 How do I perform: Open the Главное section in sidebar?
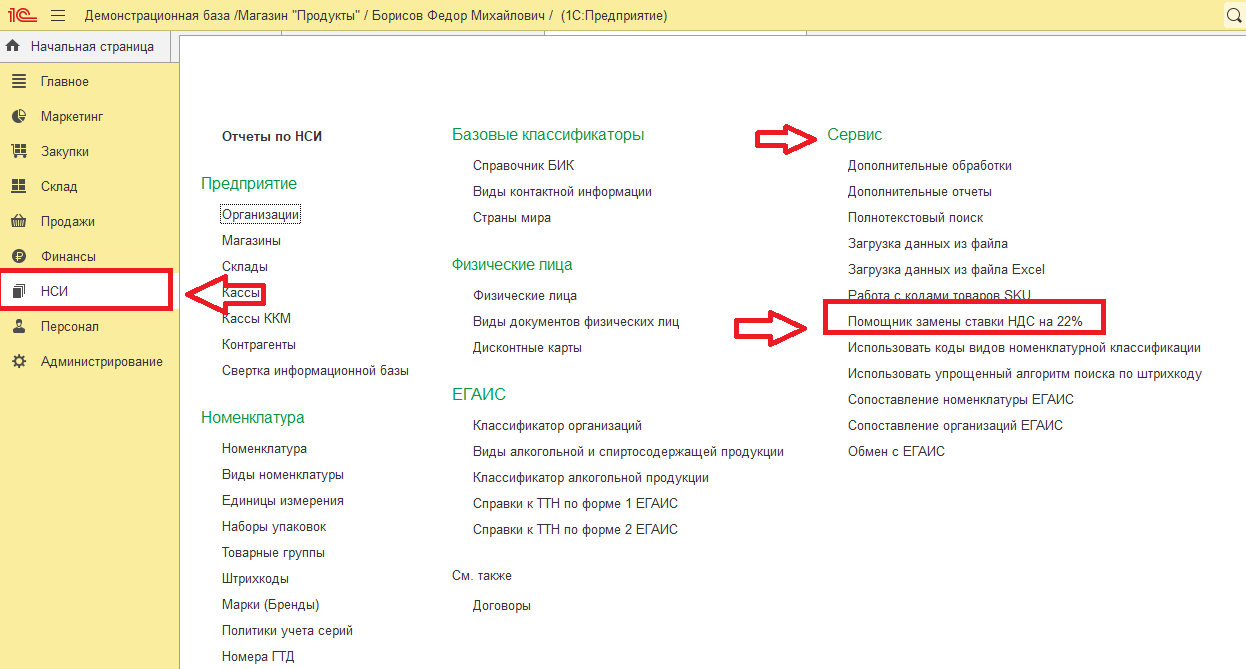pyautogui.click(x=64, y=81)
